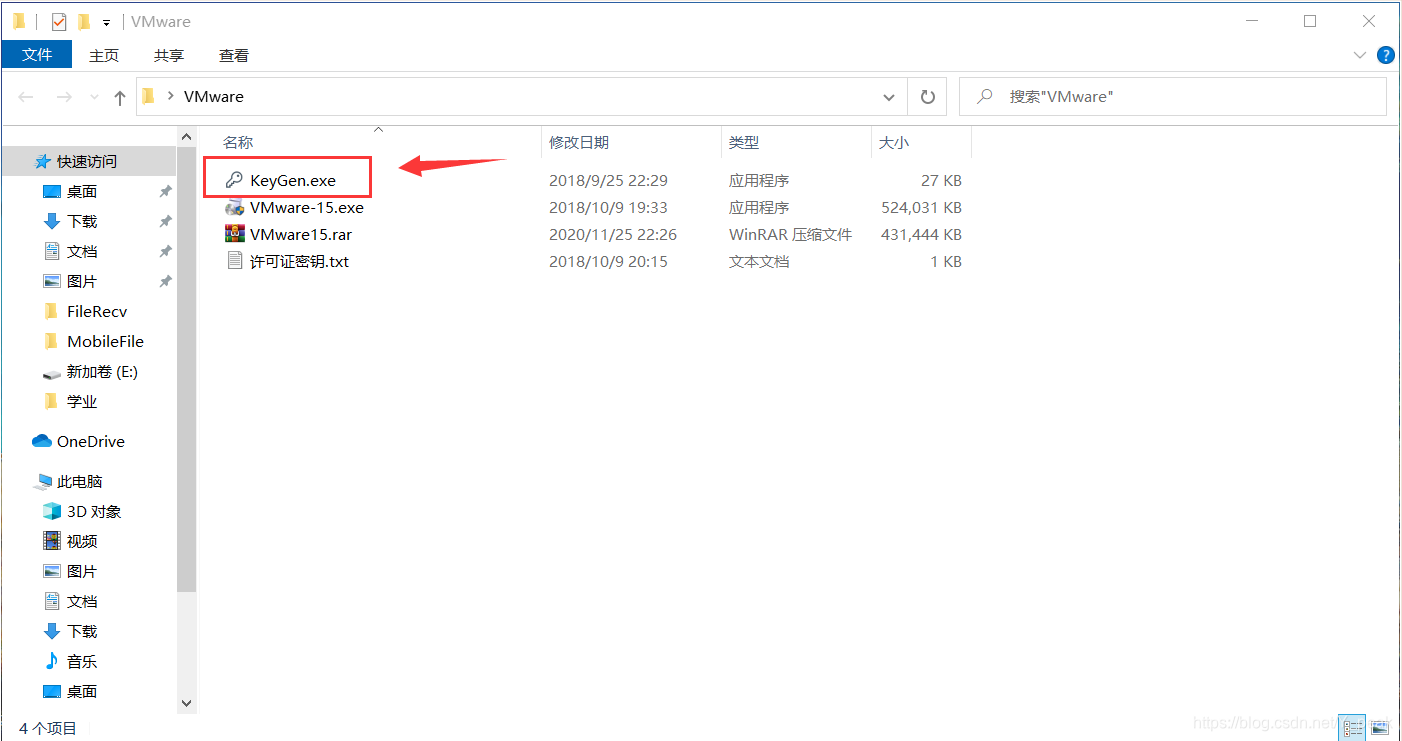Image resolution: width=1402 pixels, height=741 pixels.
Task: Expand the ribbon with the chevron
Action: coord(1360,55)
